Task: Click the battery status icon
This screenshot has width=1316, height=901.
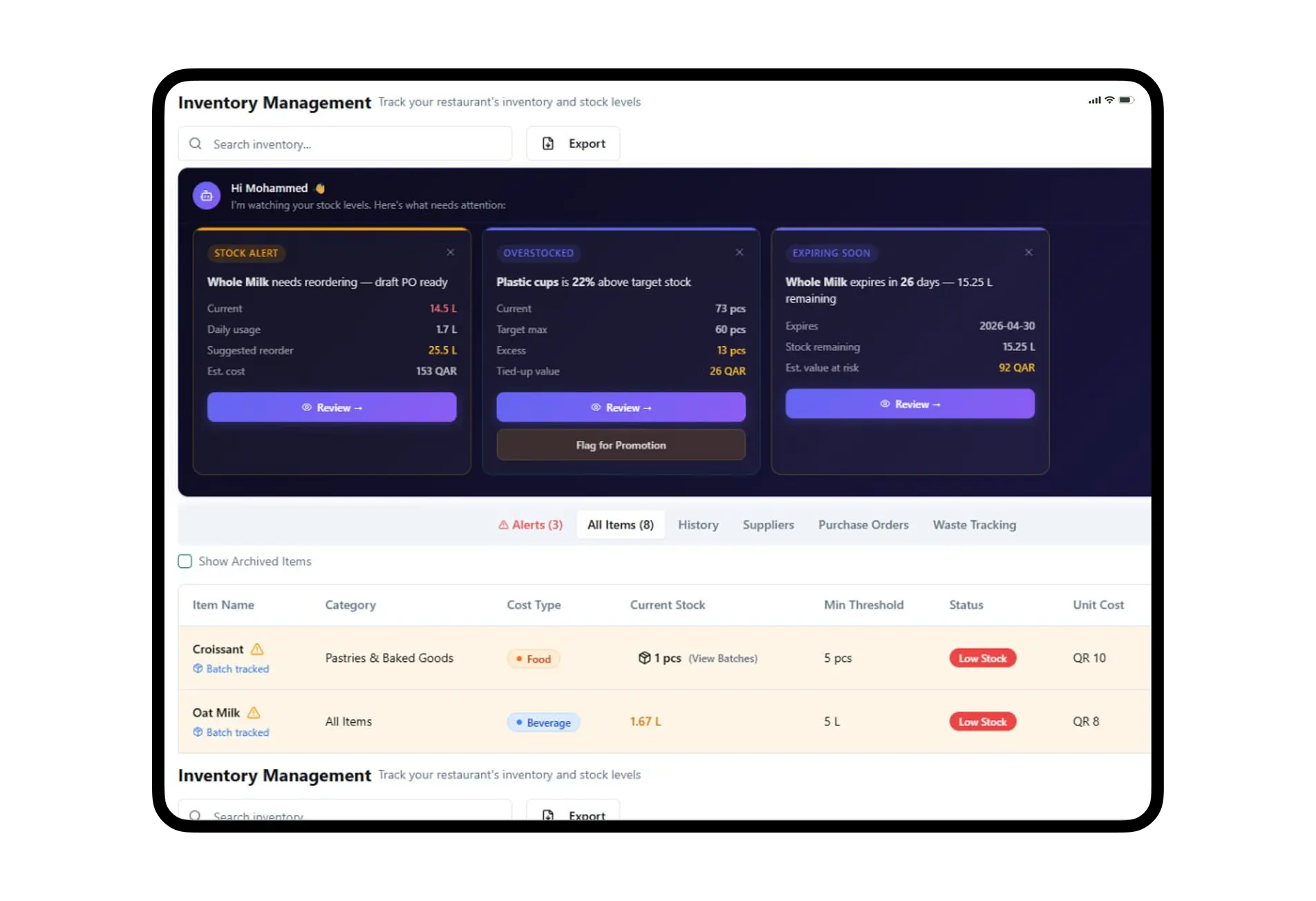Action: tap(1127, 100)
